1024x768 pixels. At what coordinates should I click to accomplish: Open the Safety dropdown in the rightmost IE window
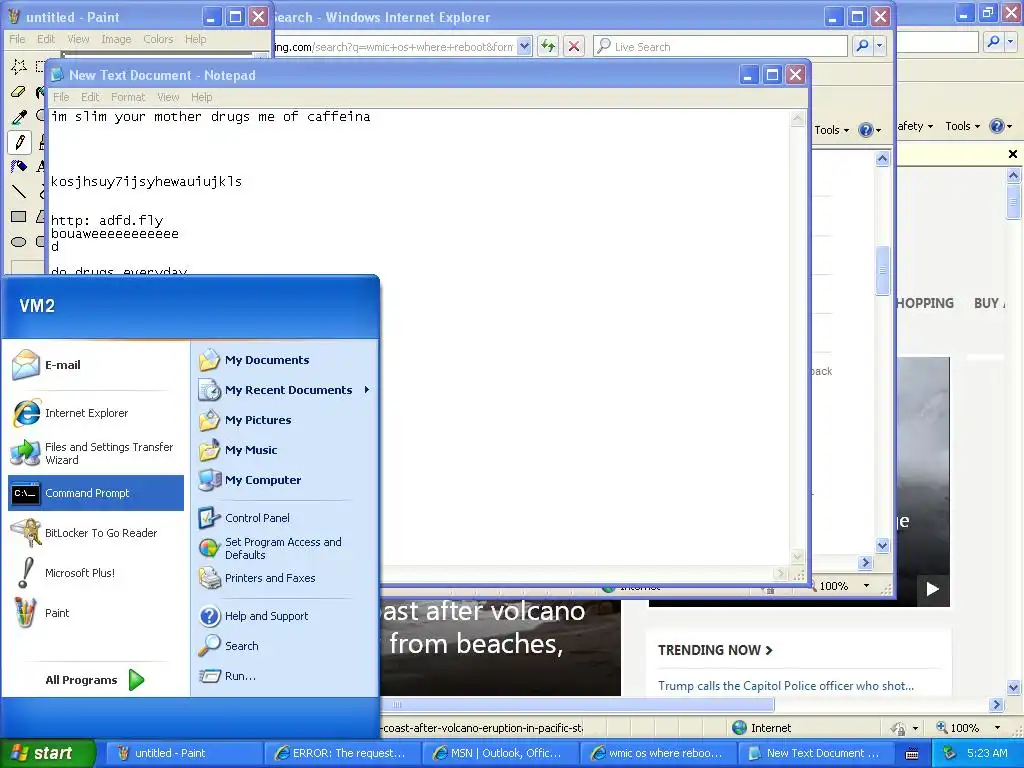[916, 126]
